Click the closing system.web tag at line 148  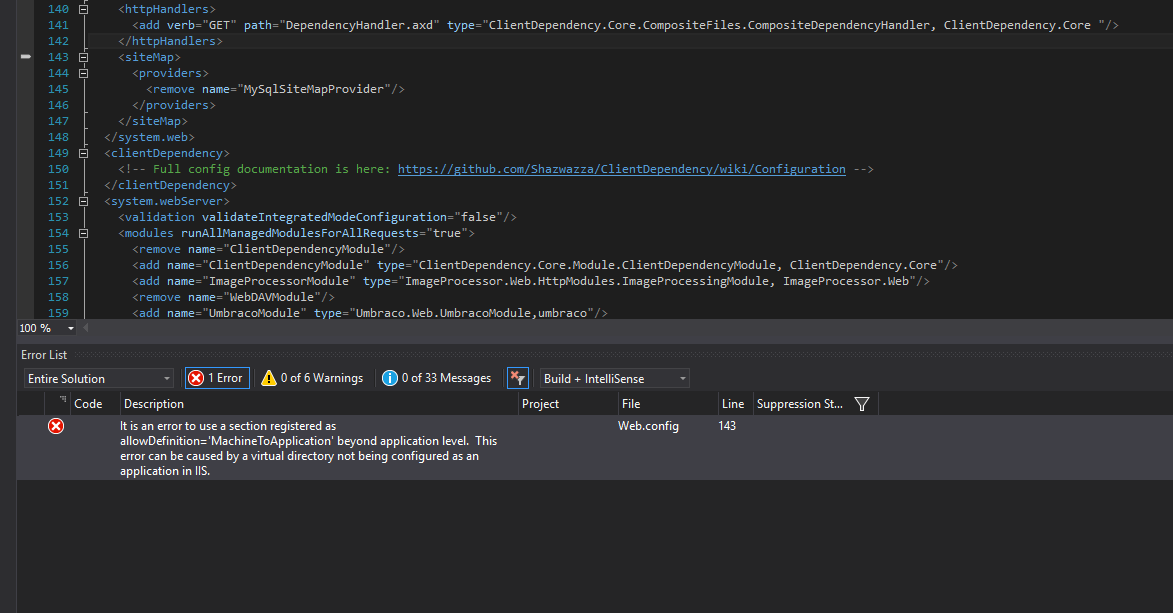pos(150,137)
